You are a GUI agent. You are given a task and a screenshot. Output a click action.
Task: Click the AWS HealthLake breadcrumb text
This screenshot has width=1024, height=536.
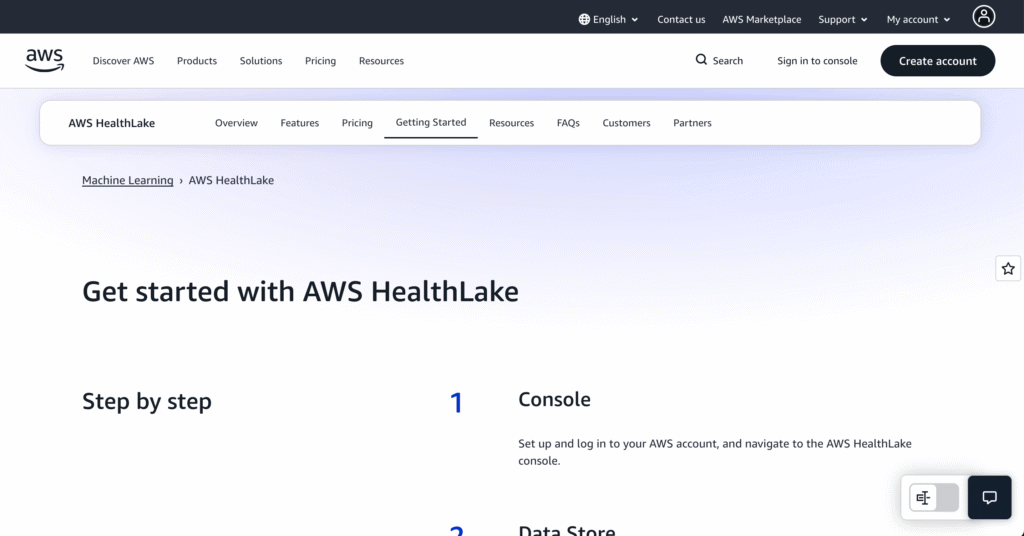pyautogui.click(x=231, y=180)
